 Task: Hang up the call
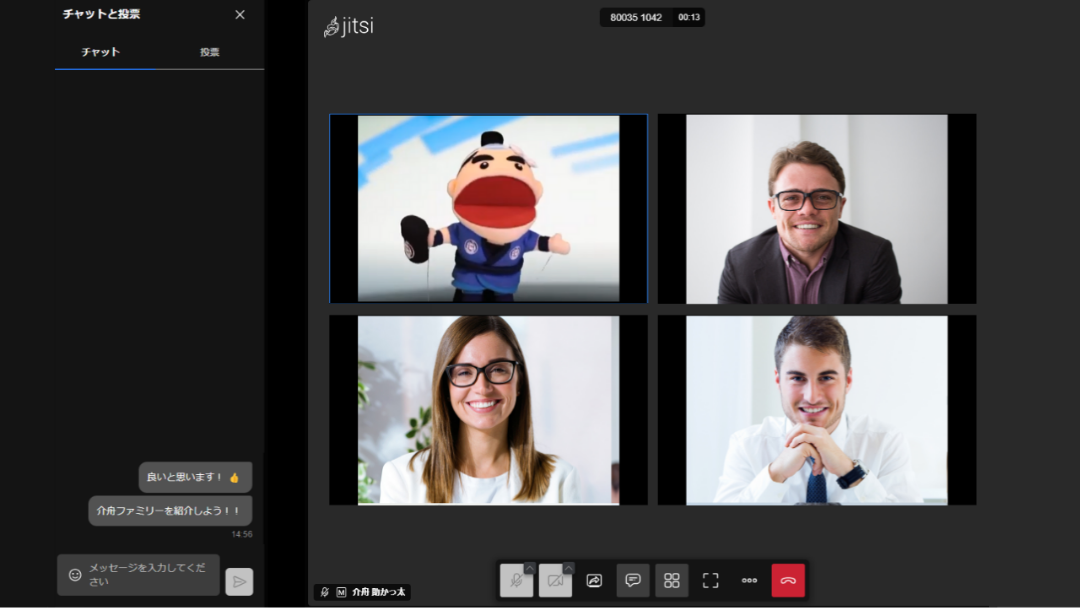click(x=788, y=580)
